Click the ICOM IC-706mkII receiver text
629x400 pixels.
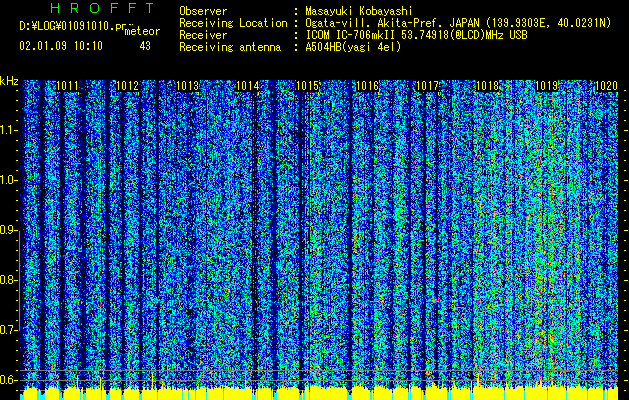click(416, 35)
